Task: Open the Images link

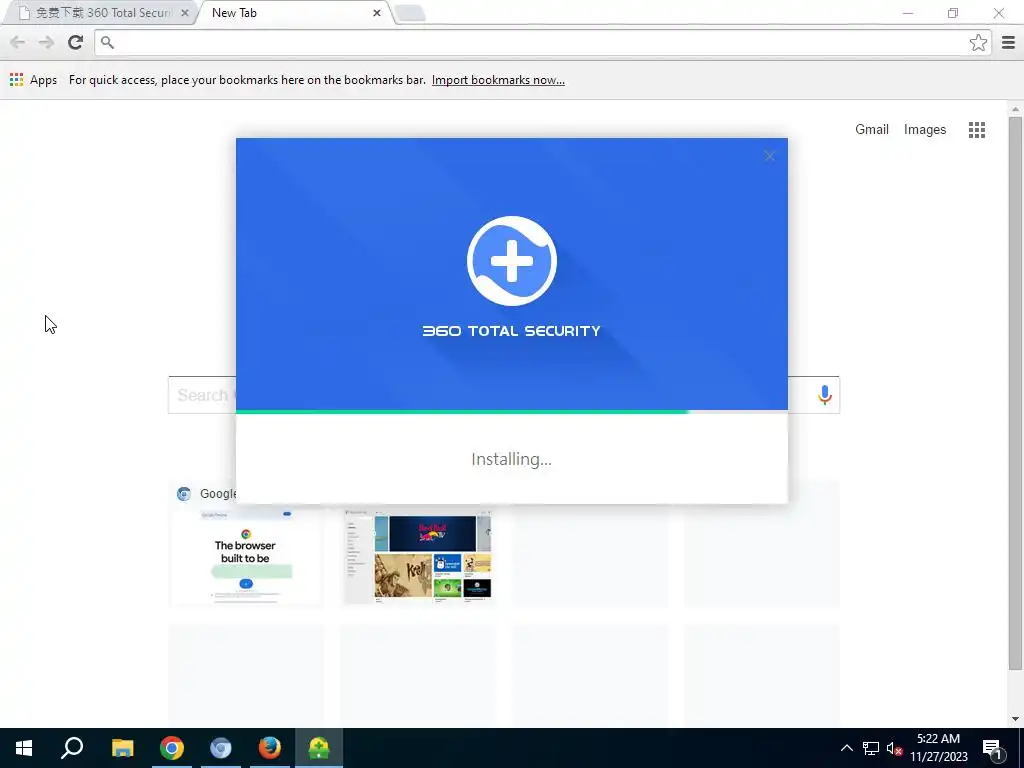Action: (924, 129)
